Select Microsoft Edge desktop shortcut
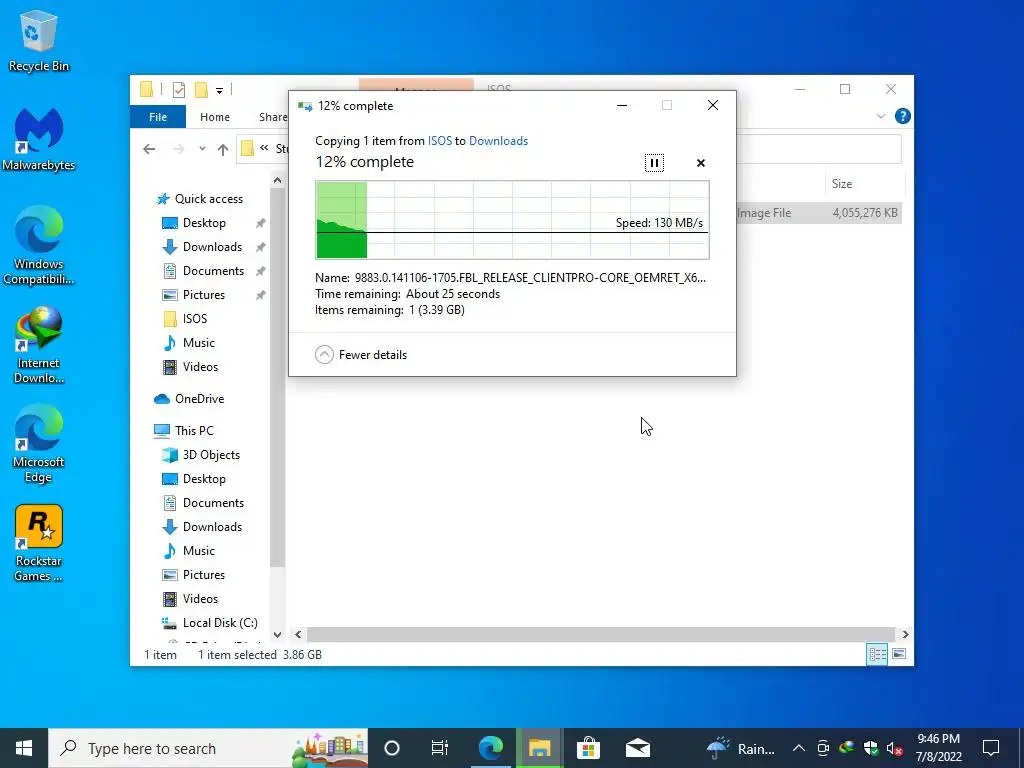This screenshot has height=768, width=1024. pyautogui.click(x=39, y=443)
